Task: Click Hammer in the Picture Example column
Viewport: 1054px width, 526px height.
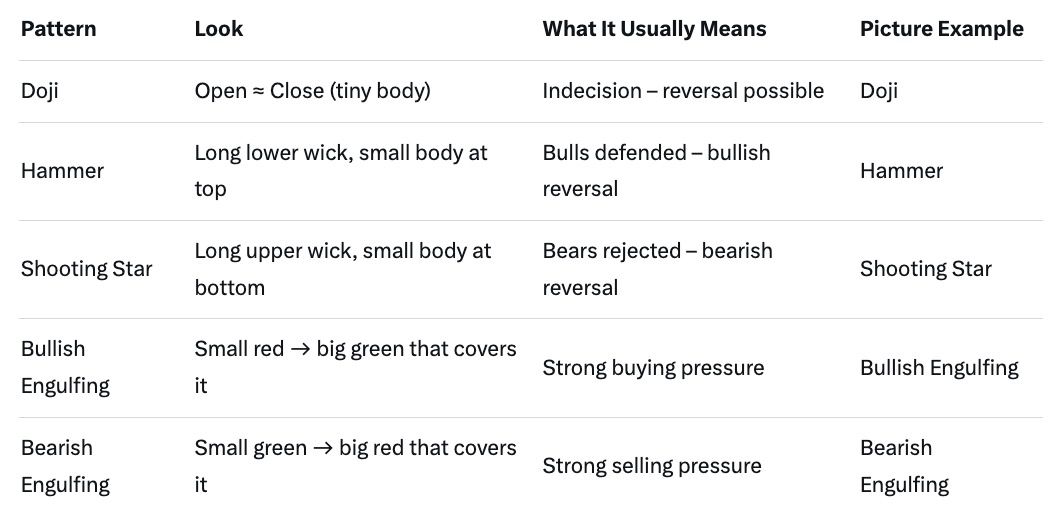Action: tap(901, 171)
